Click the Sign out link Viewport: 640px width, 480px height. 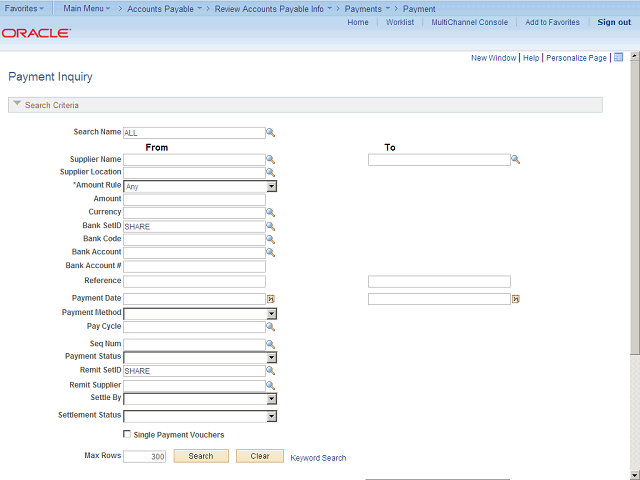pyautogui.click(x=613, y=22)
